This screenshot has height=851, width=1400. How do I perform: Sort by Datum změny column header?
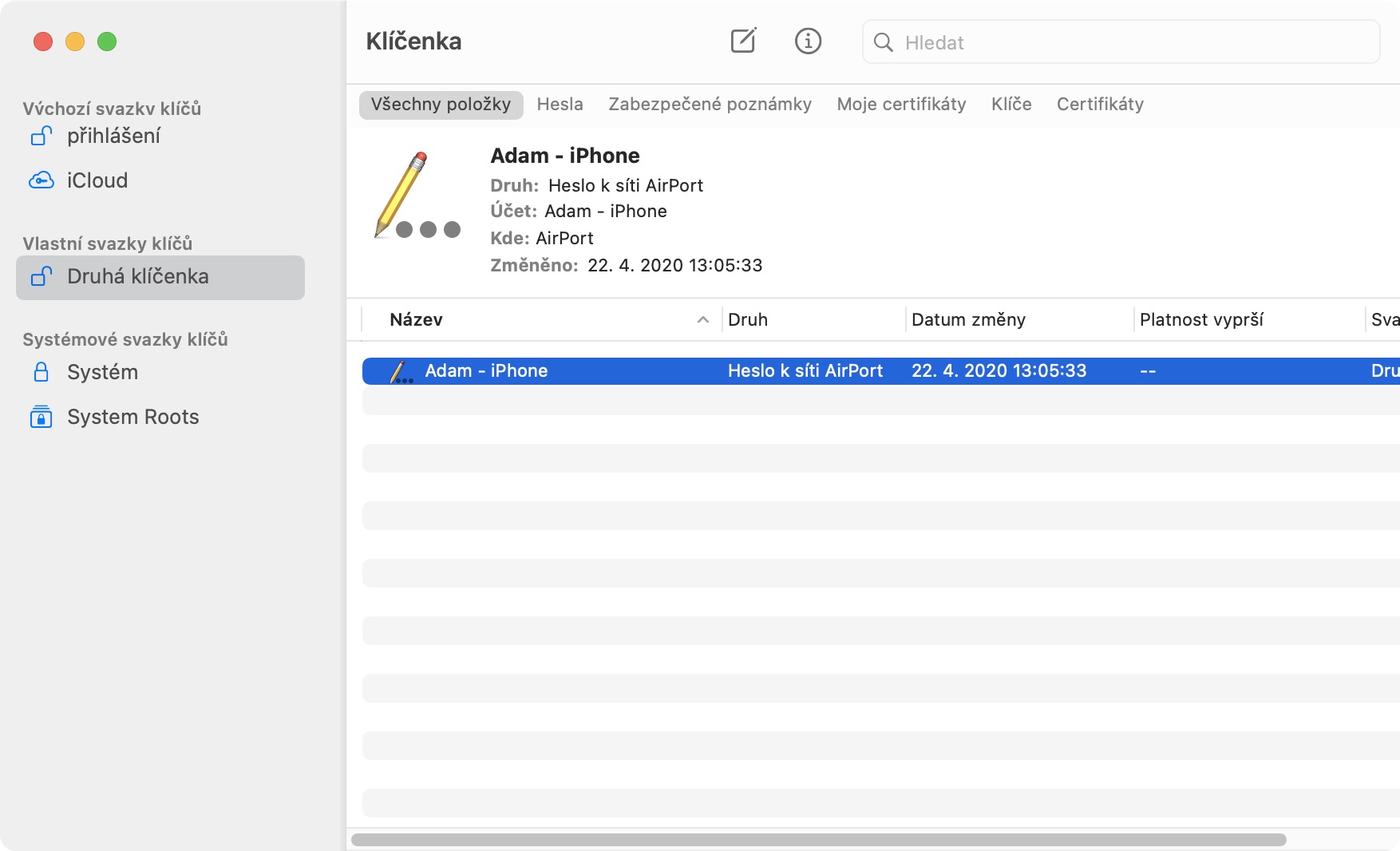[x=968, y=320]
